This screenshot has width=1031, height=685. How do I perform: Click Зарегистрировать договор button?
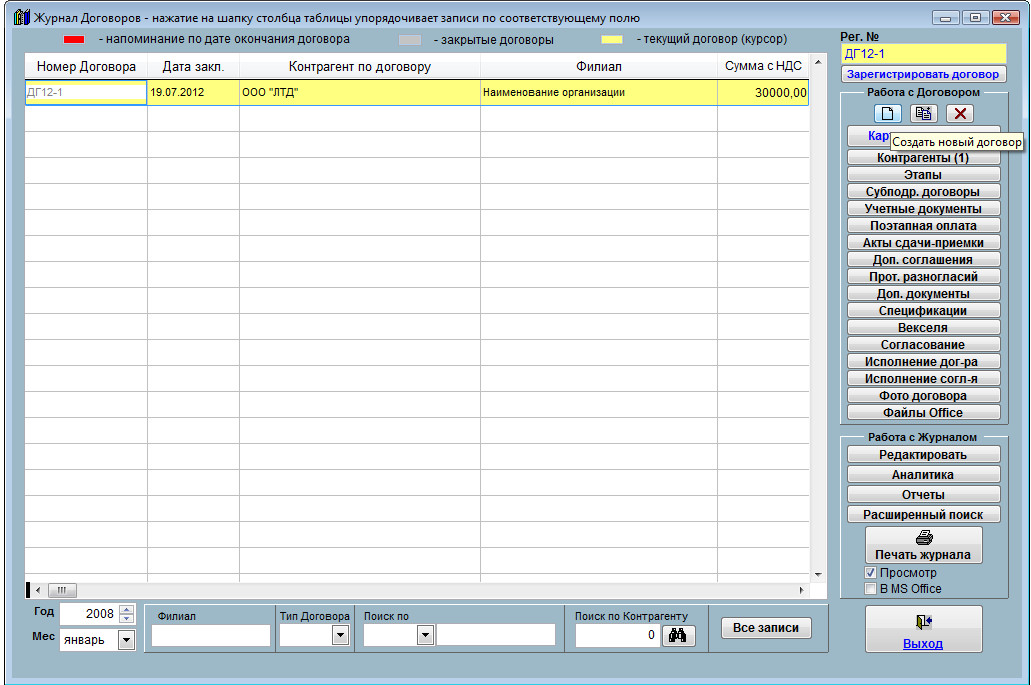[x=923, y=74]
